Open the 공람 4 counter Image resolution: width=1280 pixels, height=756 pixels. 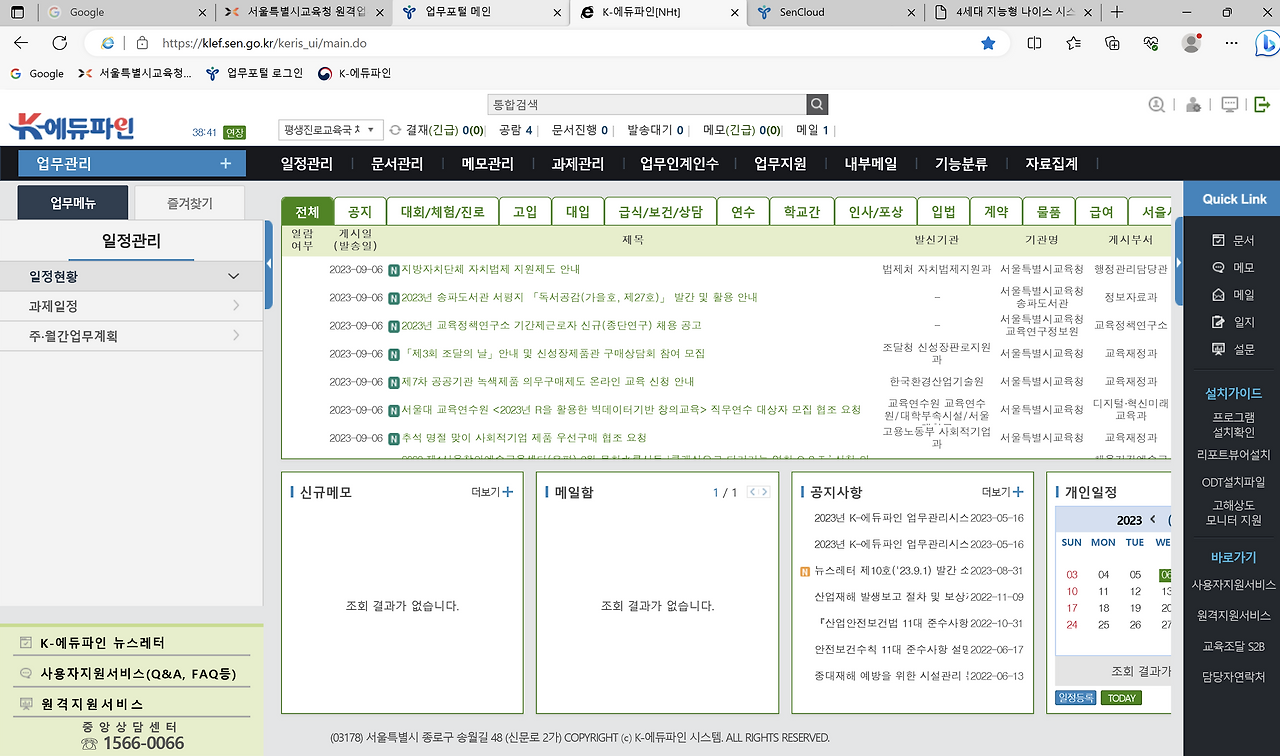(515, 130)
